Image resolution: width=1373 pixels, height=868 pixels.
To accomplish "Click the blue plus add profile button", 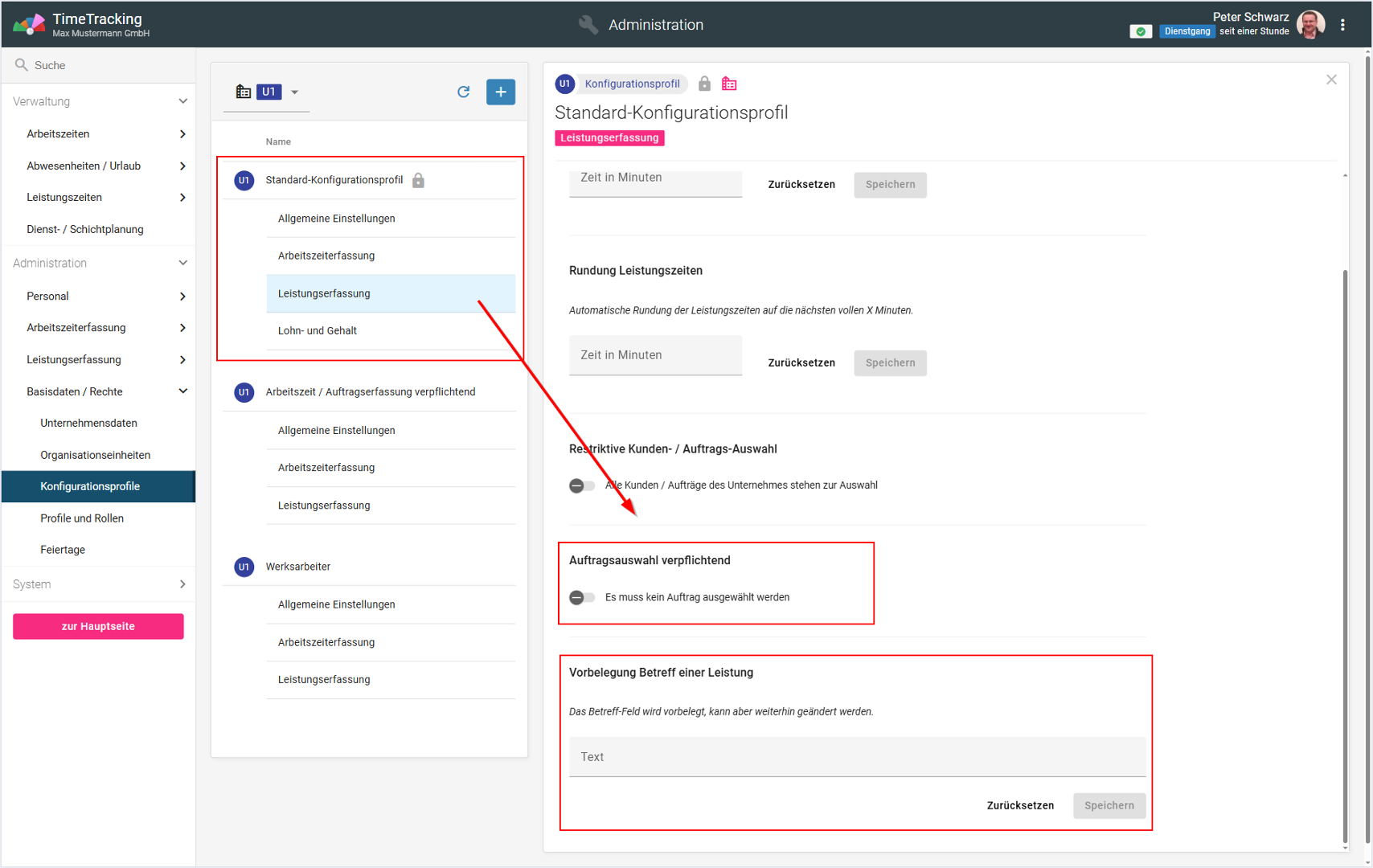I will pyautogui.click(x=500, y=92).
